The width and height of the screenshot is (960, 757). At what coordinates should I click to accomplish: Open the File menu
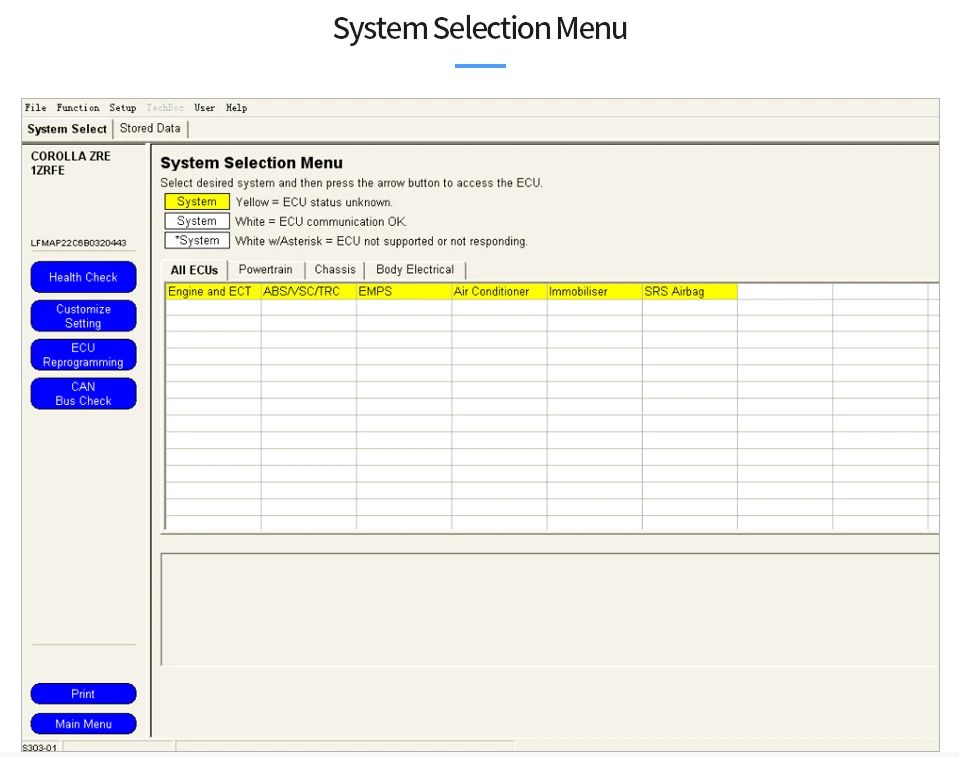coord(36,108)
